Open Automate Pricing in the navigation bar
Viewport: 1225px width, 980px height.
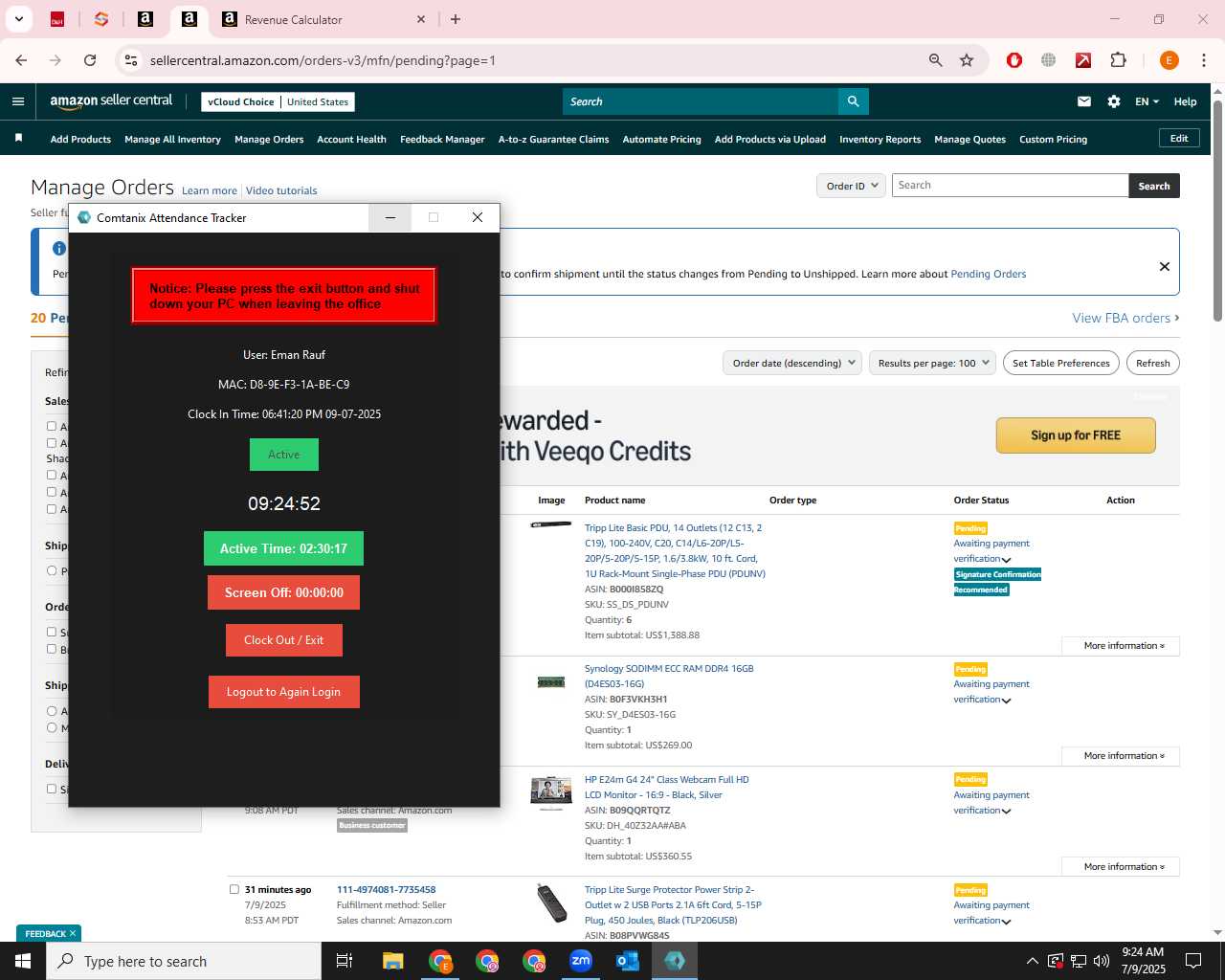661,139
